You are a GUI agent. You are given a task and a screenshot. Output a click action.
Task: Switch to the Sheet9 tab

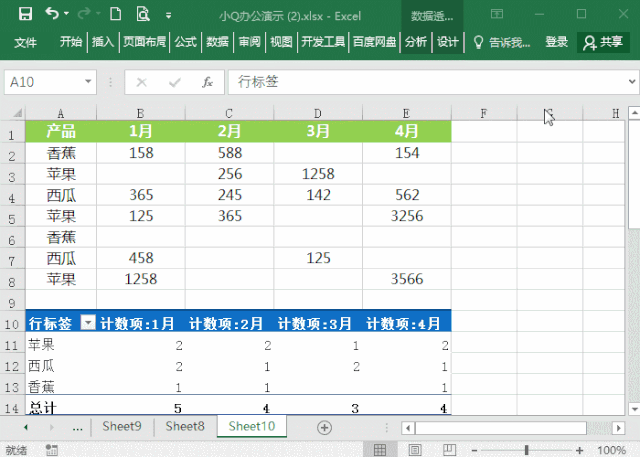pyautogui.click(x=122, y=426)
